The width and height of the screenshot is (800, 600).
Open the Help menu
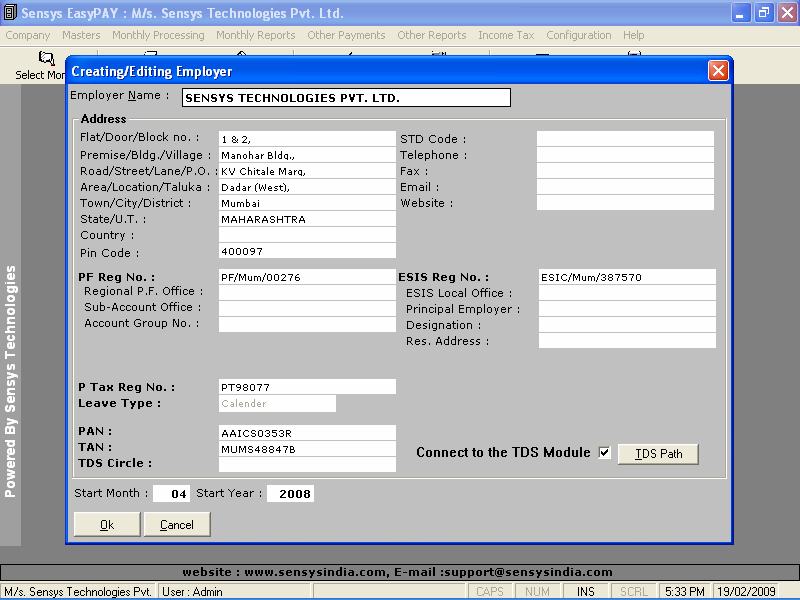coord(633,35)
